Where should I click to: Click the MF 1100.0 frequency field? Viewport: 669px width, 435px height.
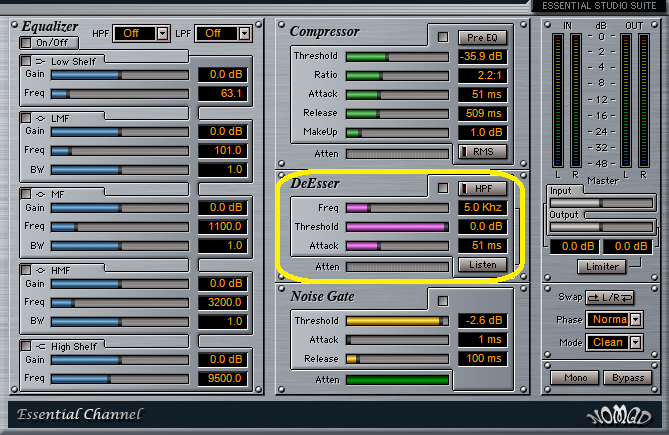click(x=223, y=226)
